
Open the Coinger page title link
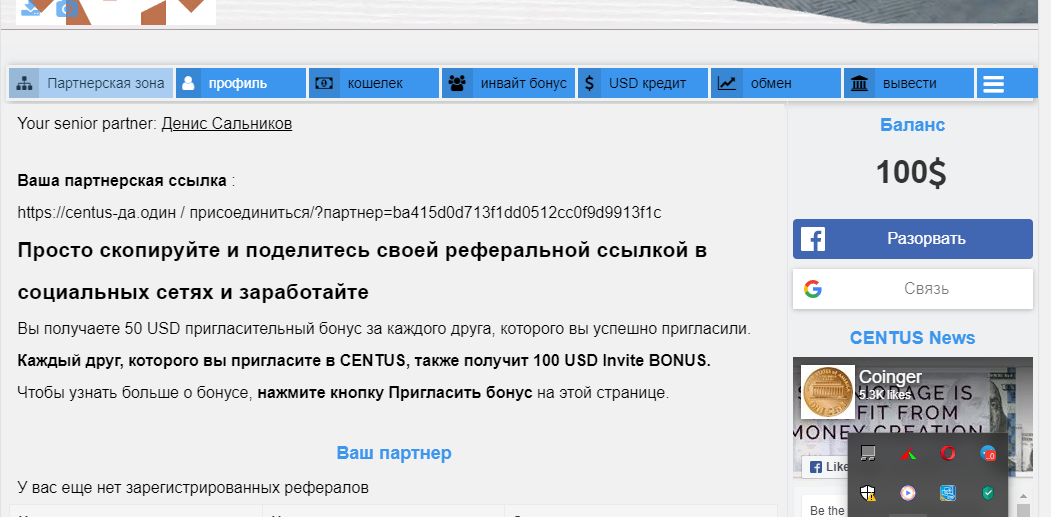[890, 377]
